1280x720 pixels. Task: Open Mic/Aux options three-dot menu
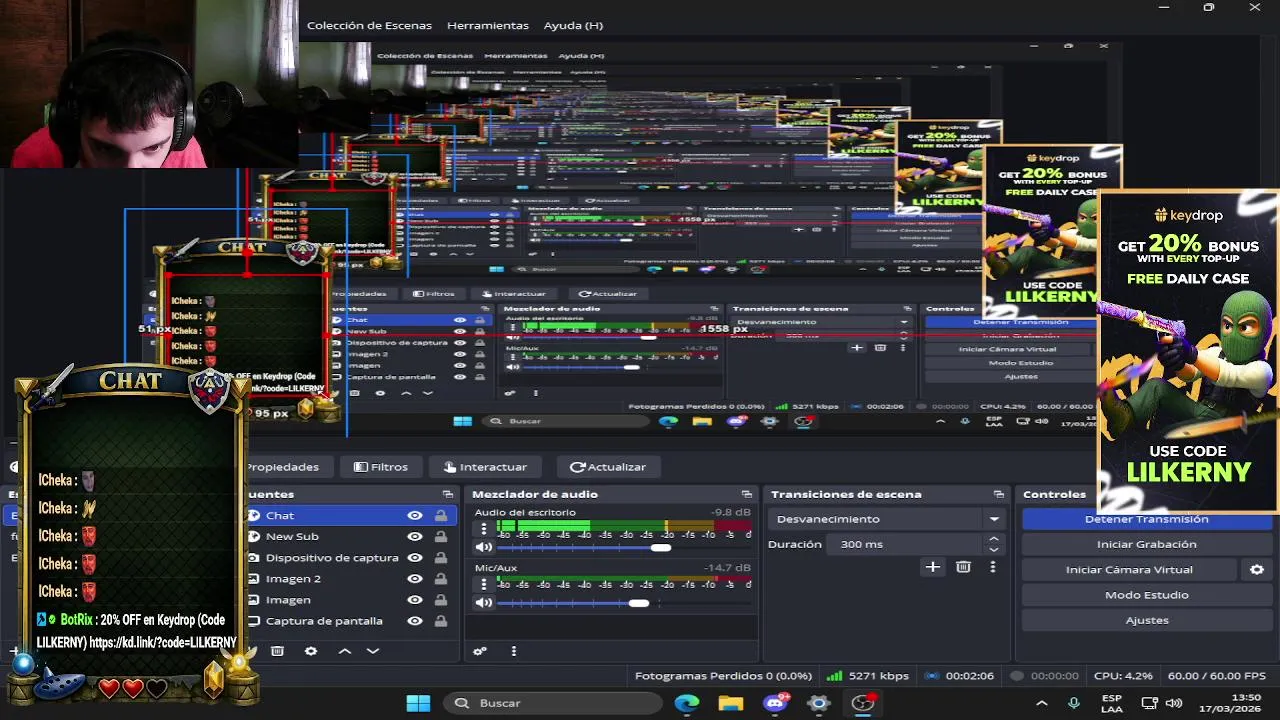click(x=484, y=585)
